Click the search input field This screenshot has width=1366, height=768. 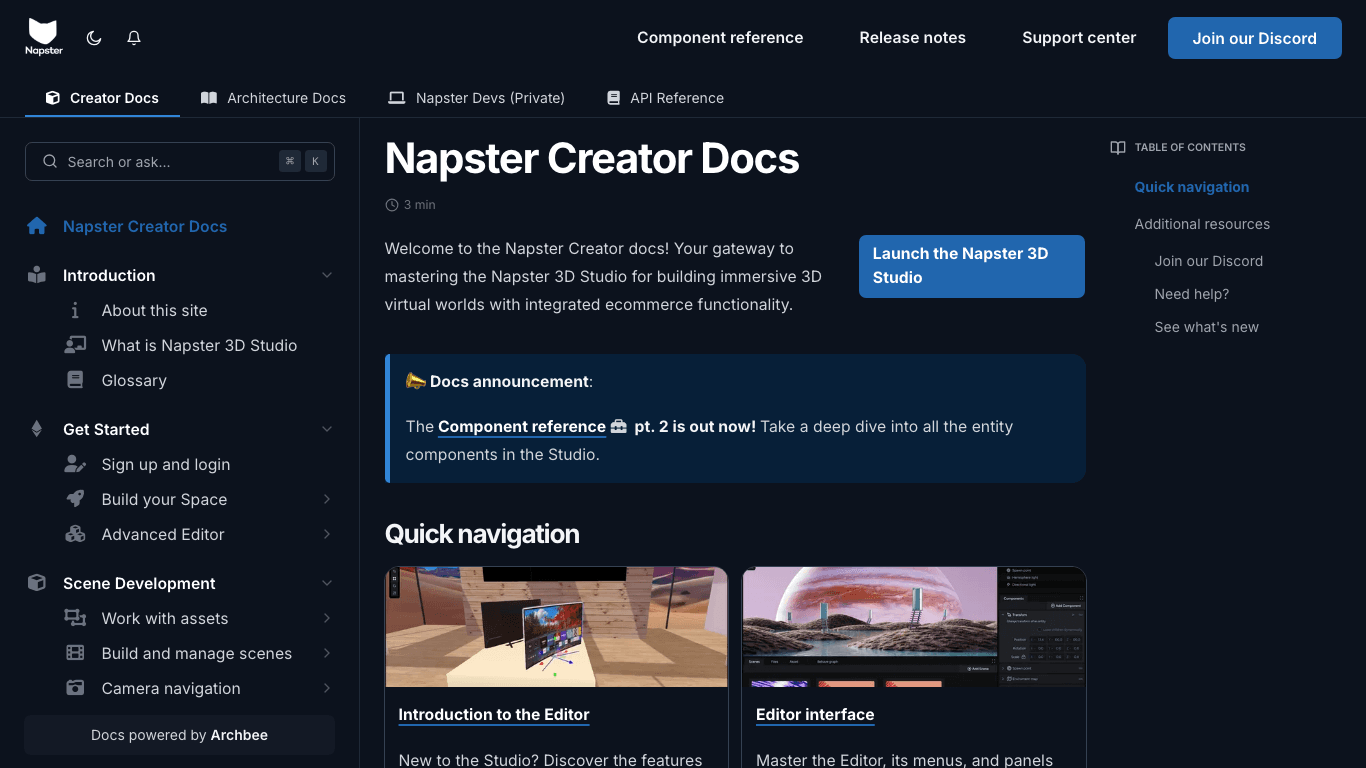tap(170, 161)
